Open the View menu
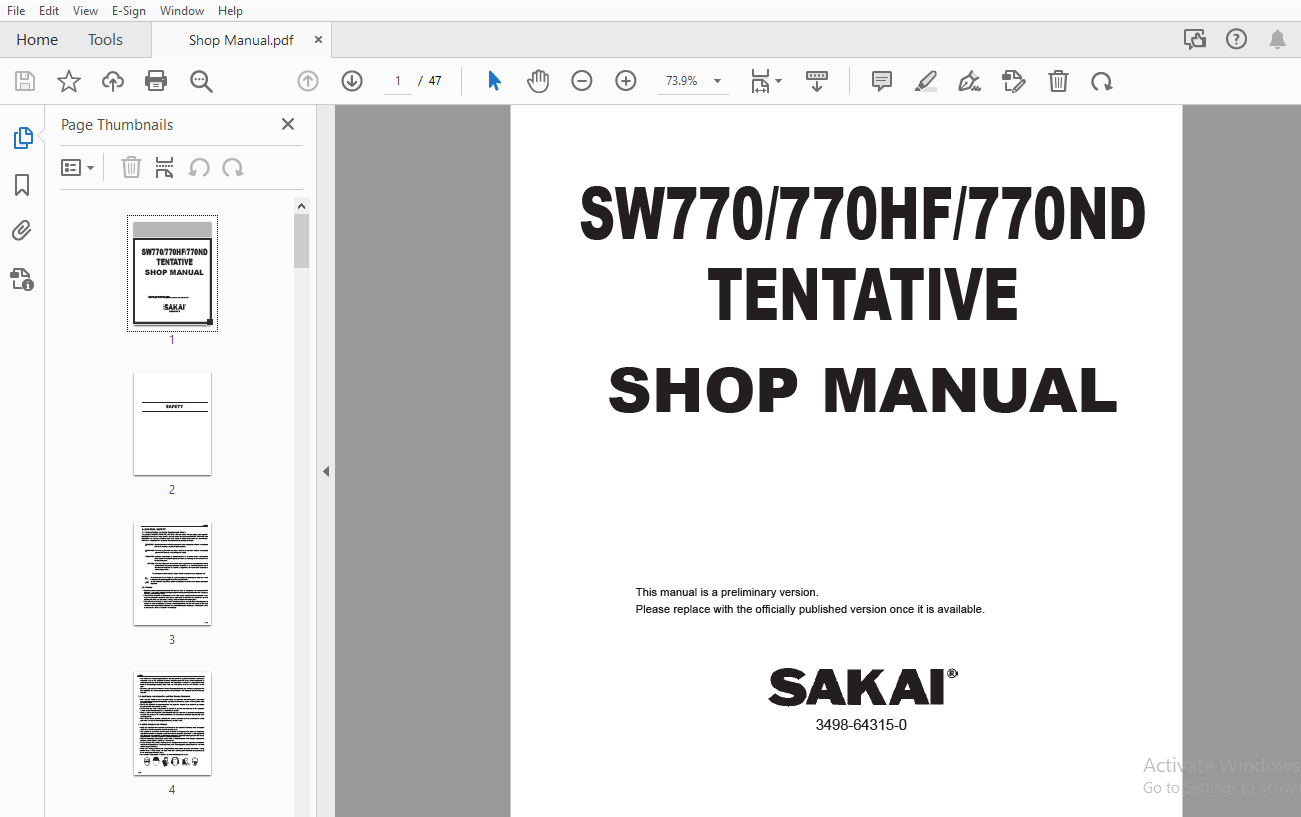This screenshot has width=1301, height=817. (85, 10)
